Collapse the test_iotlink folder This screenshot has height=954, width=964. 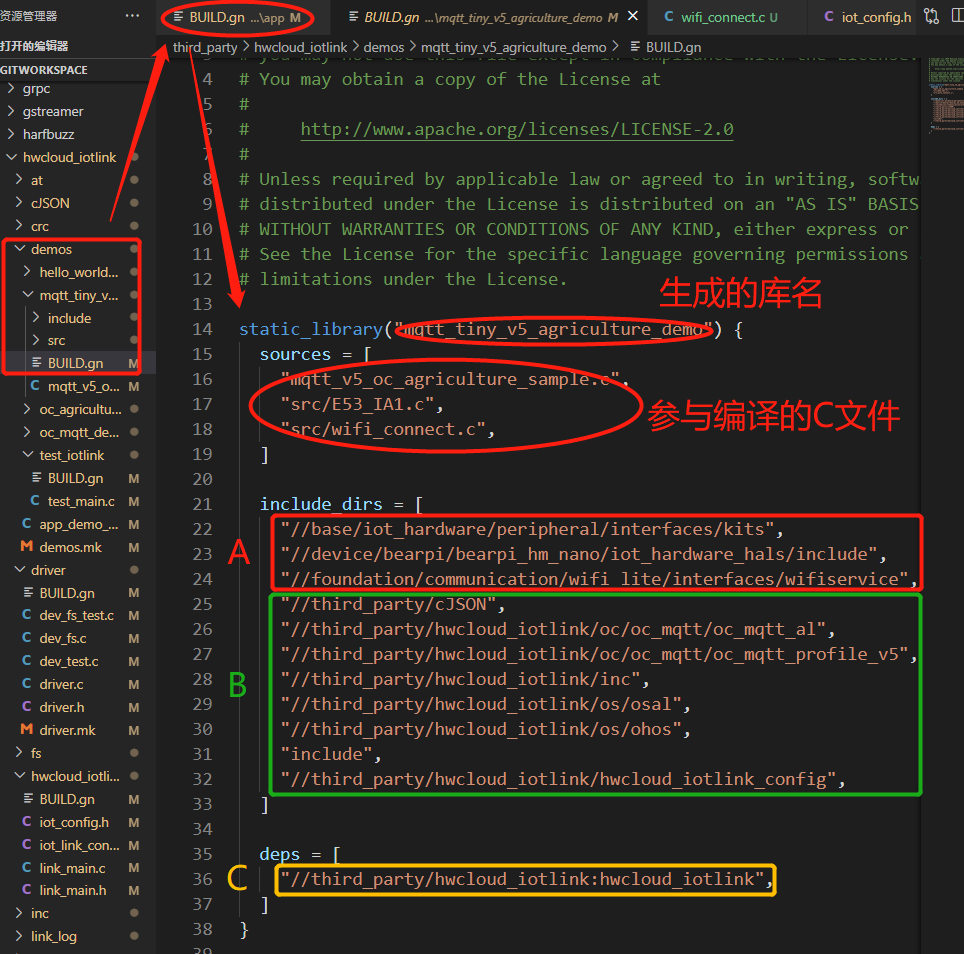click(x=77, y=455)
